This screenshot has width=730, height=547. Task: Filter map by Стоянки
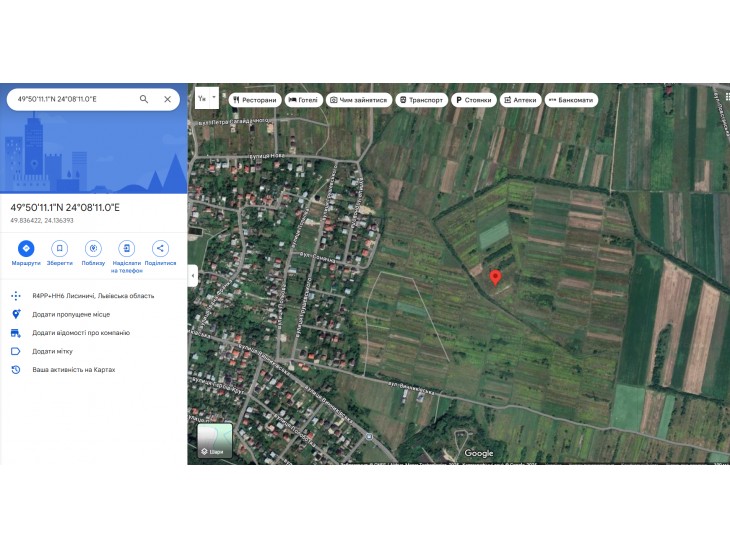(x=473, y=100)
